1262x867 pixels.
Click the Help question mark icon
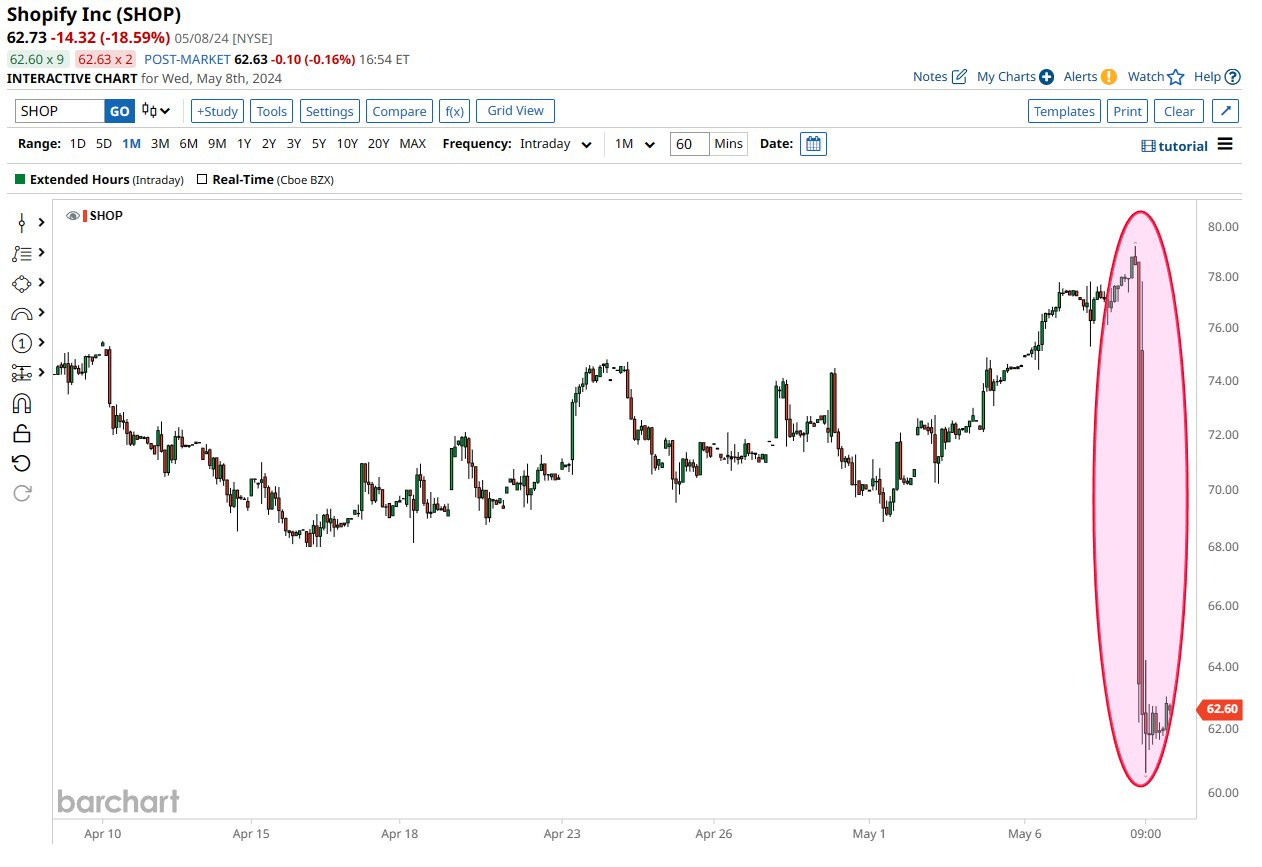click(1233, 77)
